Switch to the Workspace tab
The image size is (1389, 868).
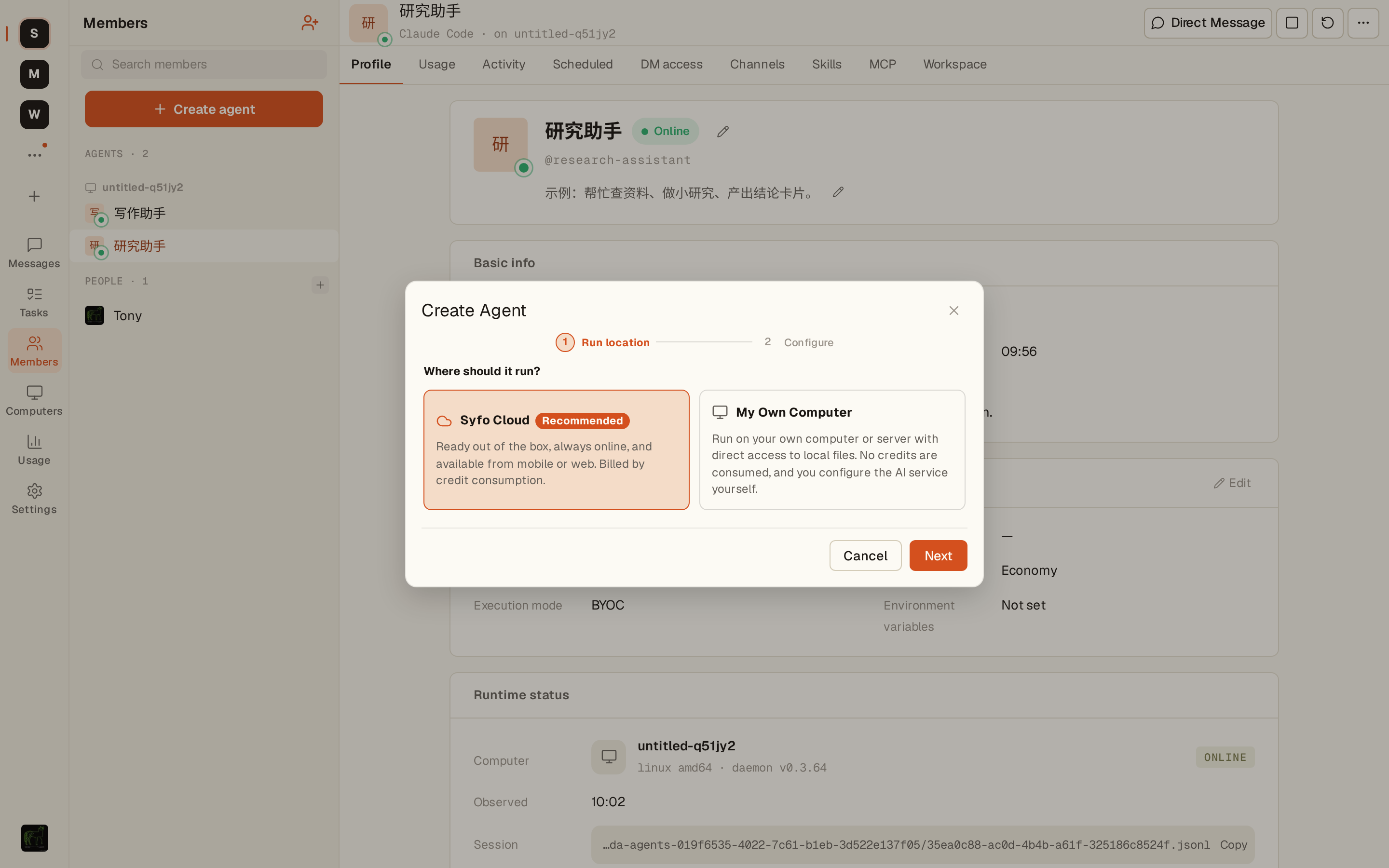click(954, 64)
